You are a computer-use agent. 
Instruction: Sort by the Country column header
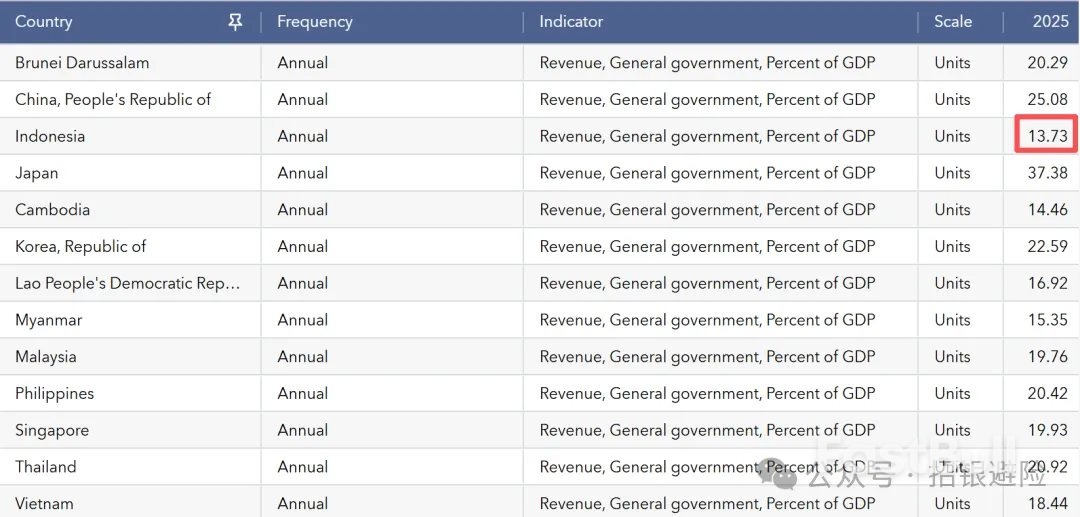coord(44,22)
